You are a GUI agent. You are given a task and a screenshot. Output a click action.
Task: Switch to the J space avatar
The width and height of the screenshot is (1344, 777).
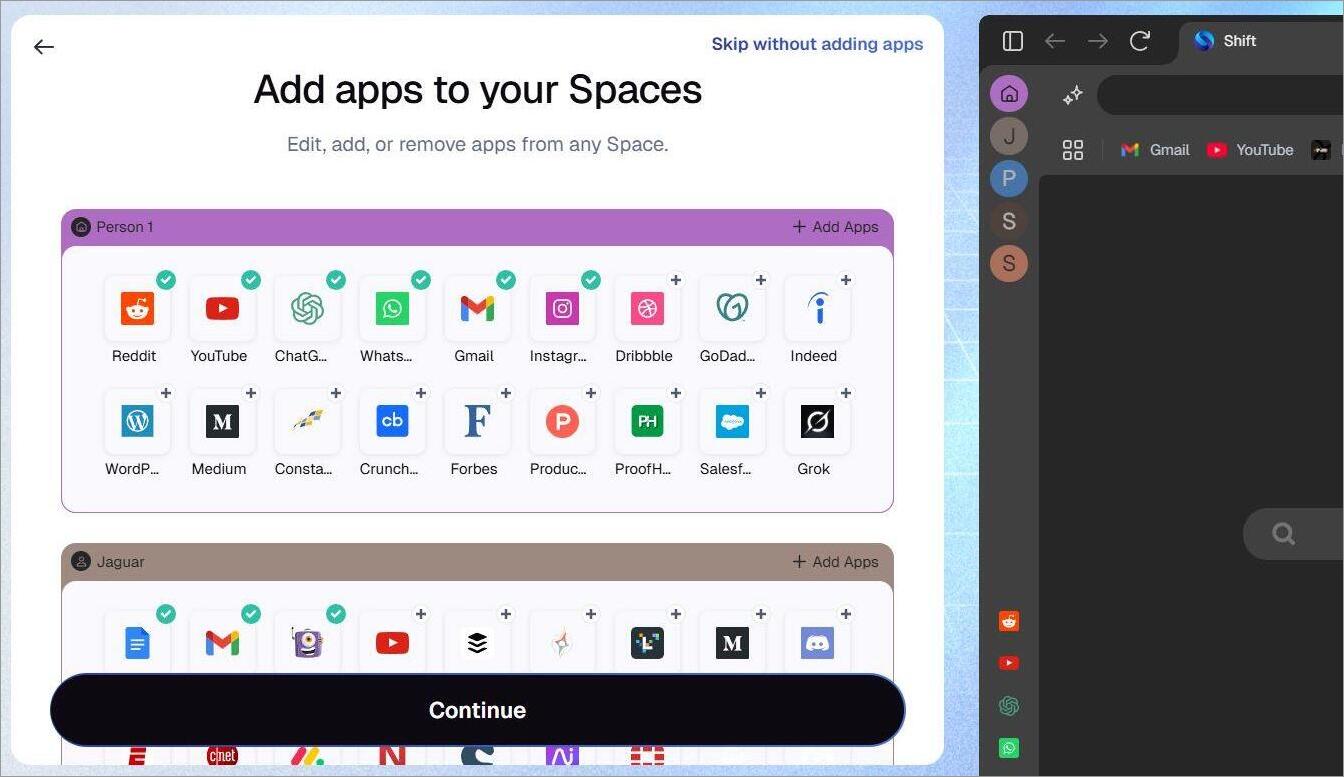point(1009,136)
